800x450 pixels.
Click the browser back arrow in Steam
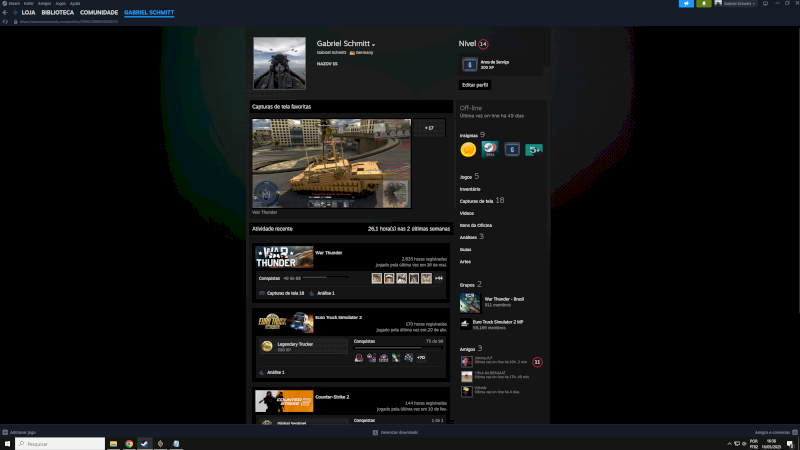coord(7,13)
